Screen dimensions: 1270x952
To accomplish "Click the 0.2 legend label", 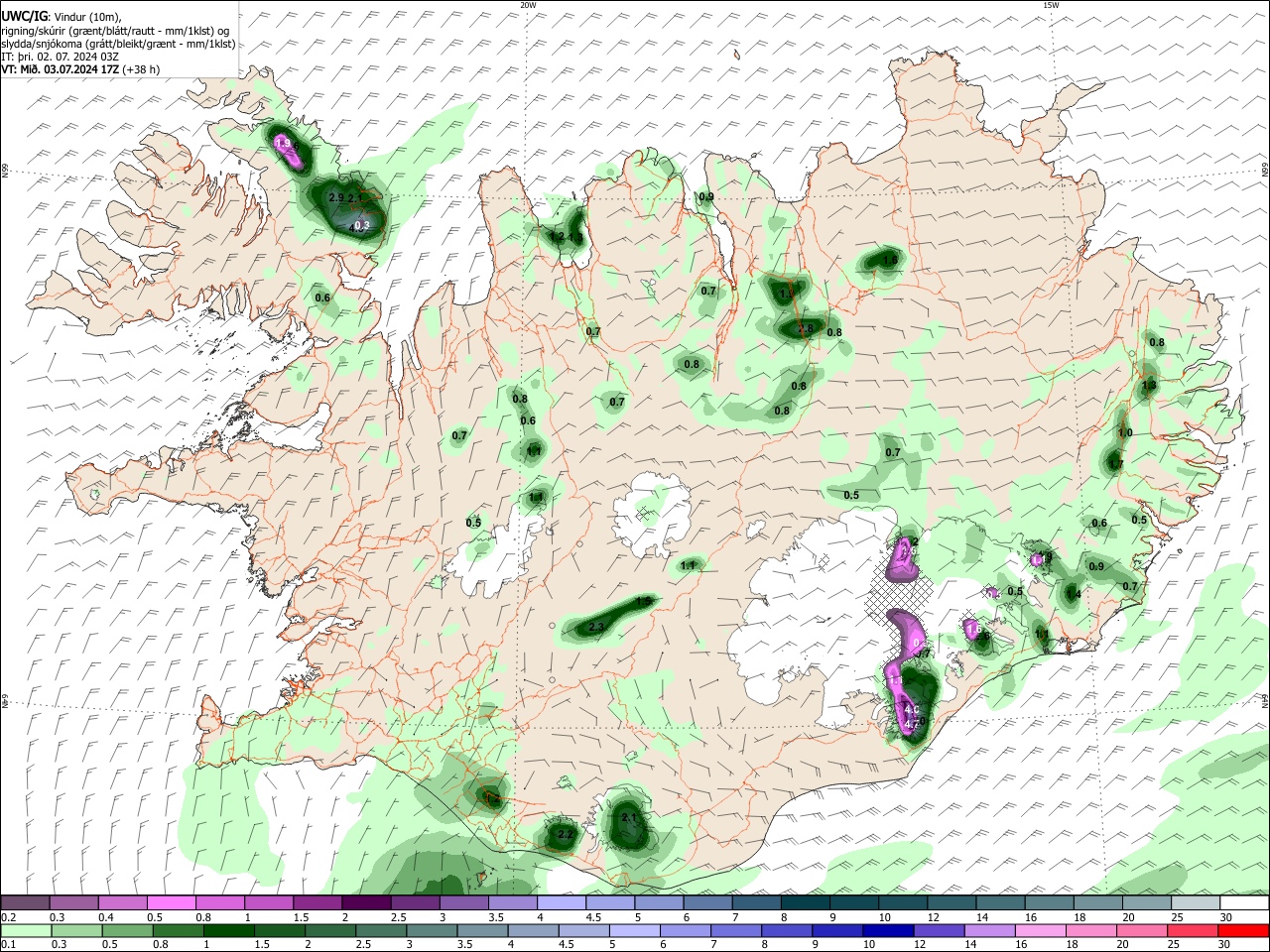I will point(8,917).
